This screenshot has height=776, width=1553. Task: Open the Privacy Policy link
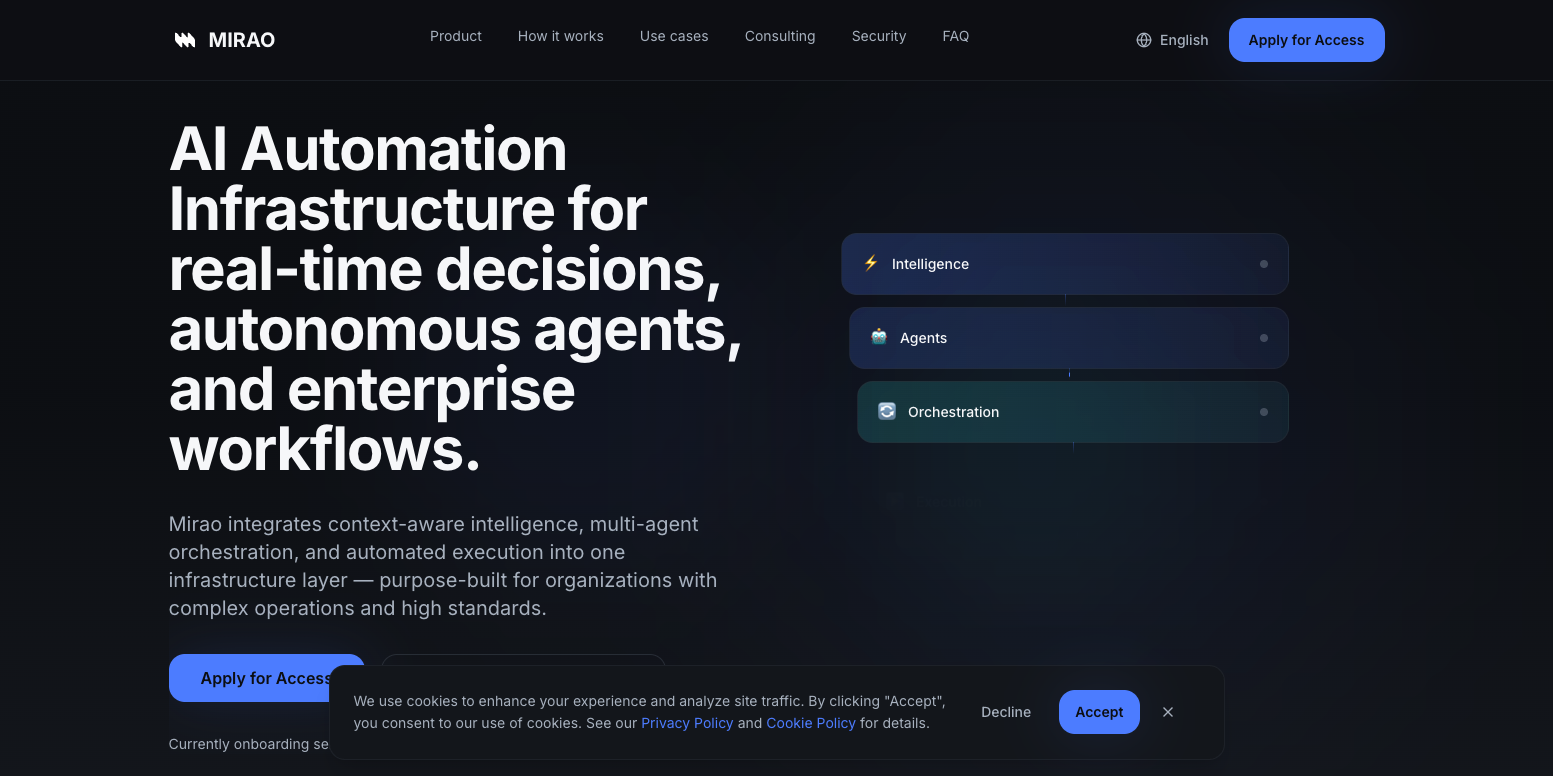(687, 723)
